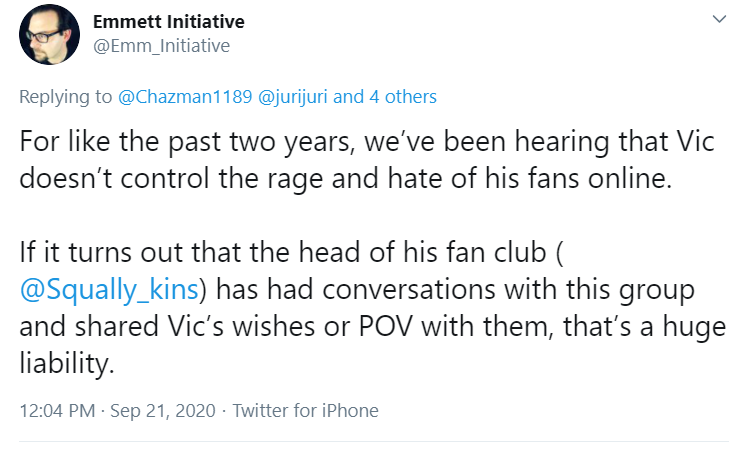
Task: Show the 'and 4 others' recipients
Action: 385,97
